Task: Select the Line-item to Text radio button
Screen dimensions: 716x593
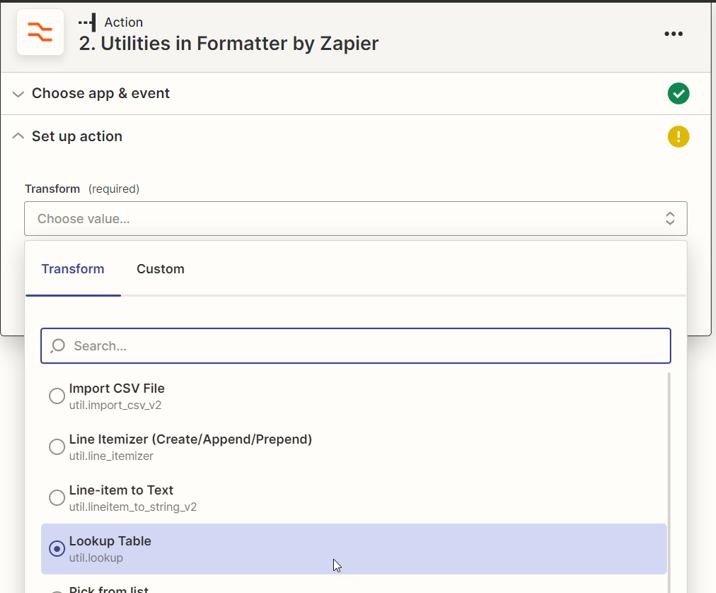Action: 57,498
